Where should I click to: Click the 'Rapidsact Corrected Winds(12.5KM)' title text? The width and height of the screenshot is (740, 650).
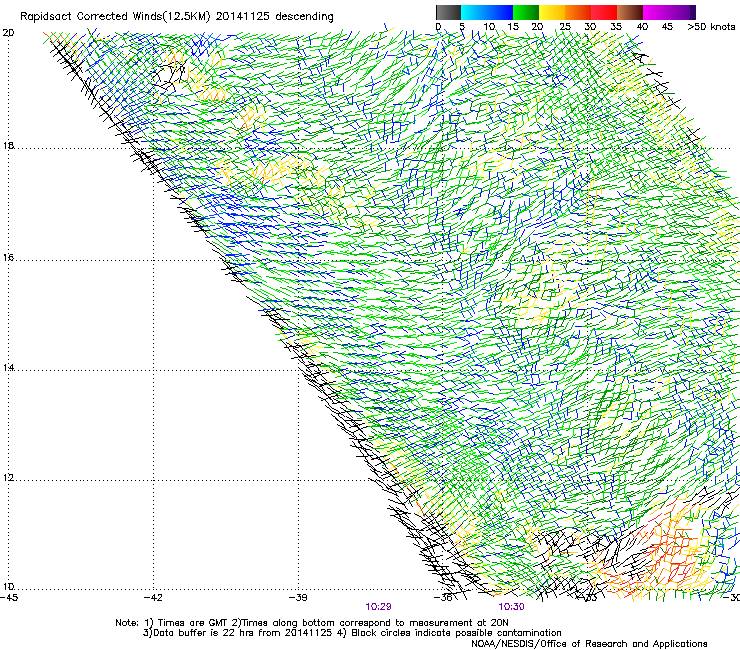tap(115, 17)
